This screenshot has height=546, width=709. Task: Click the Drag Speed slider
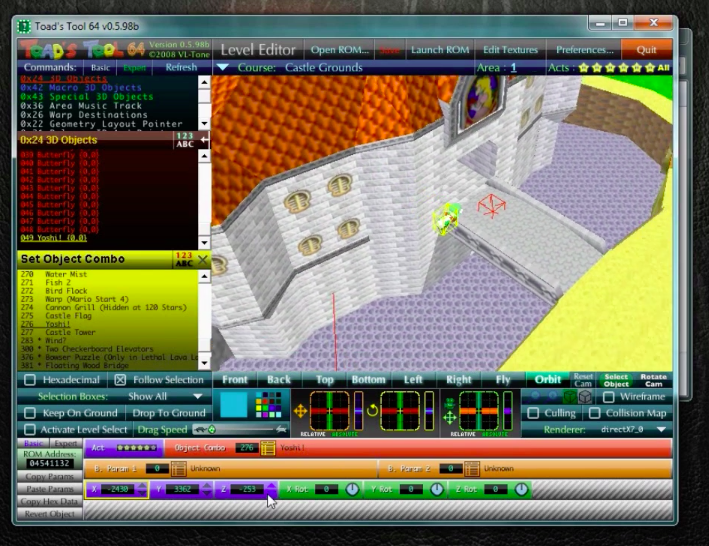click(x=240, y=429)
